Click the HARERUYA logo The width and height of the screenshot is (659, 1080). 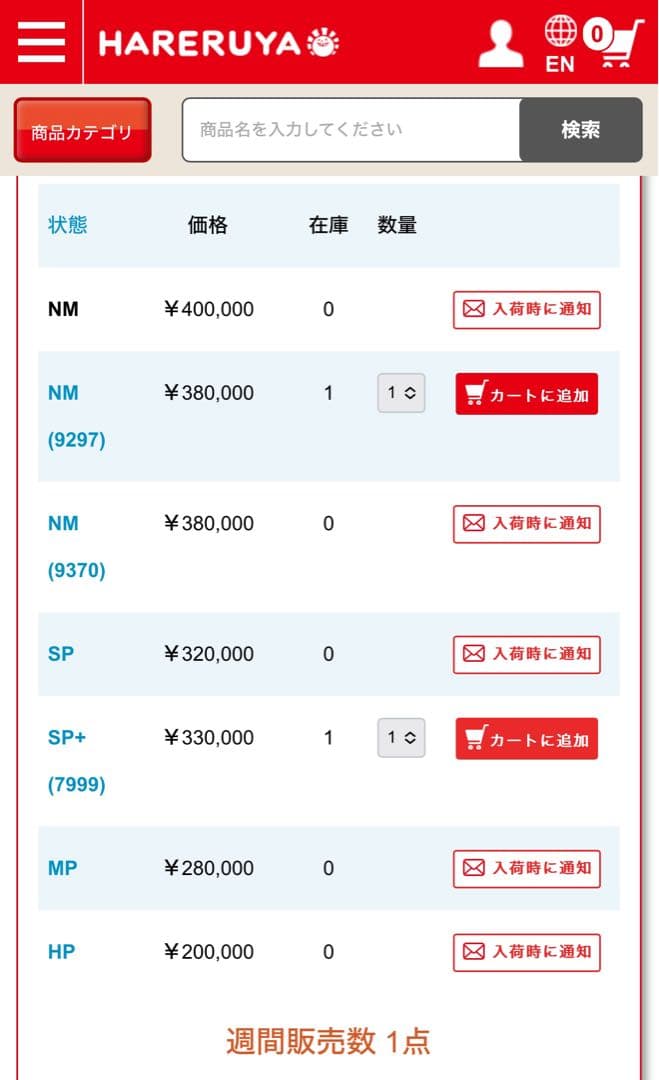pos(219,43)
